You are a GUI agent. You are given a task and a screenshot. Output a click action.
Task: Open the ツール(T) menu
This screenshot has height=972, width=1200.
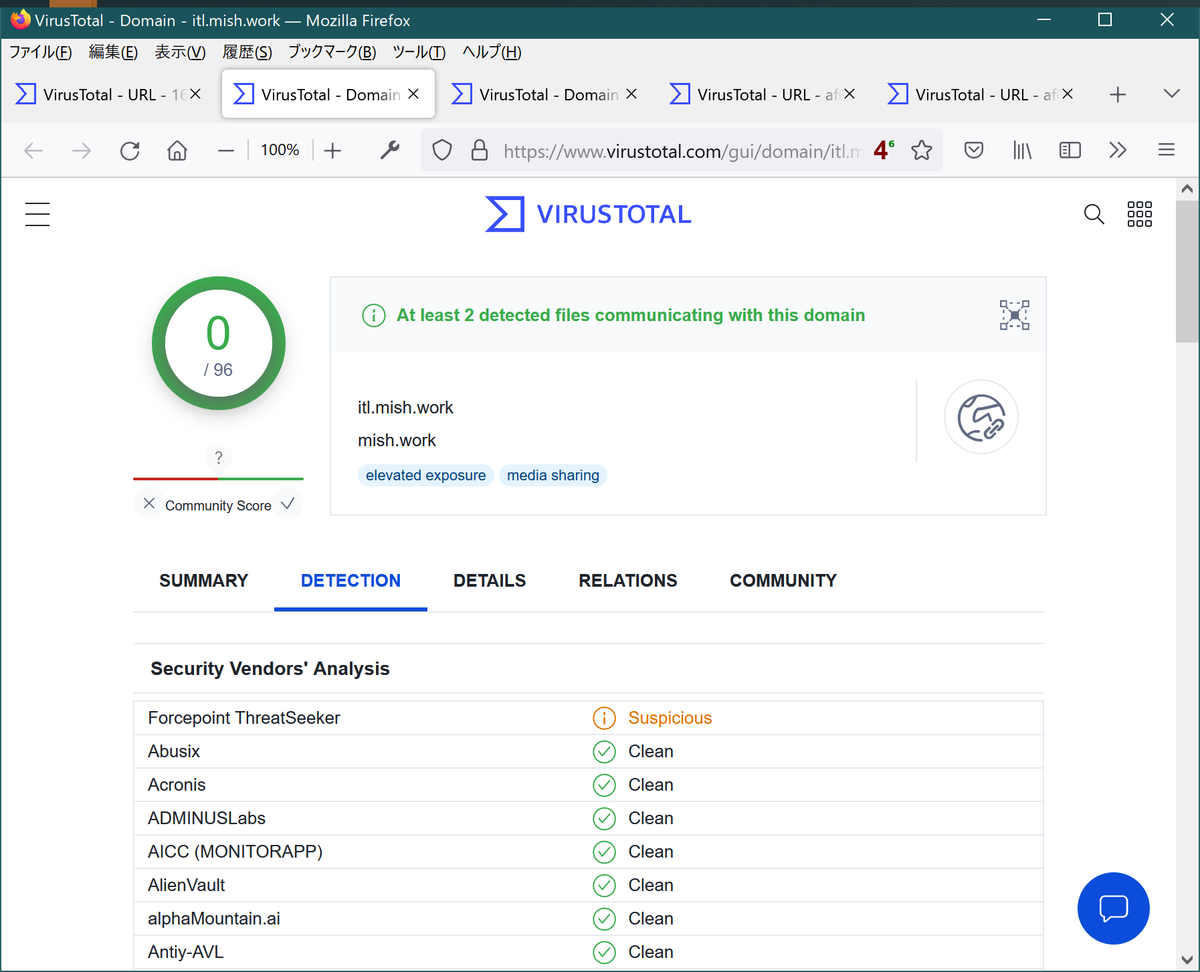point(419,52)
